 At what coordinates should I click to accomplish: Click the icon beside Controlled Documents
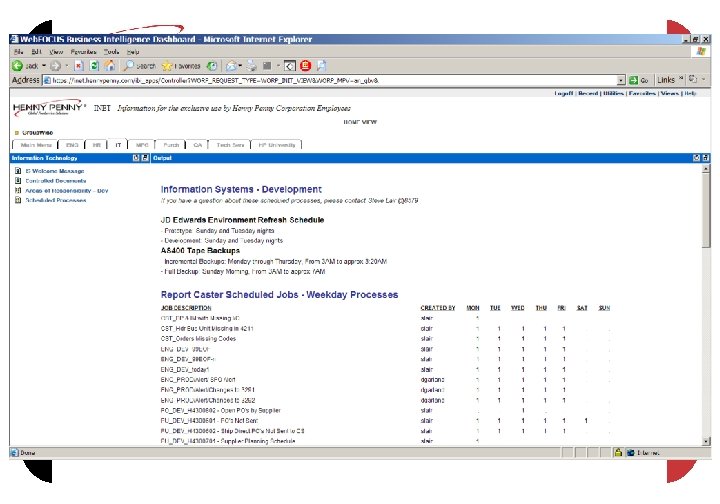[18, 181]
